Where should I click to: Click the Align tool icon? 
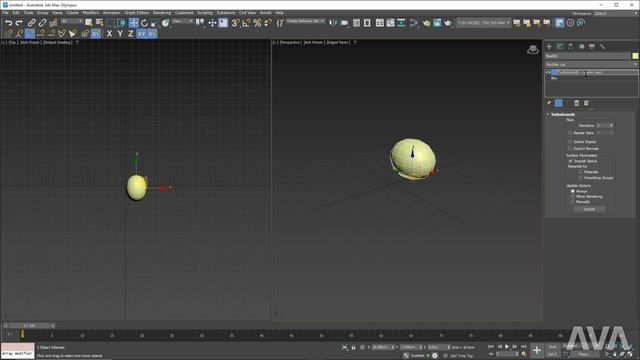pyautogui.click(x=344, y=23)
